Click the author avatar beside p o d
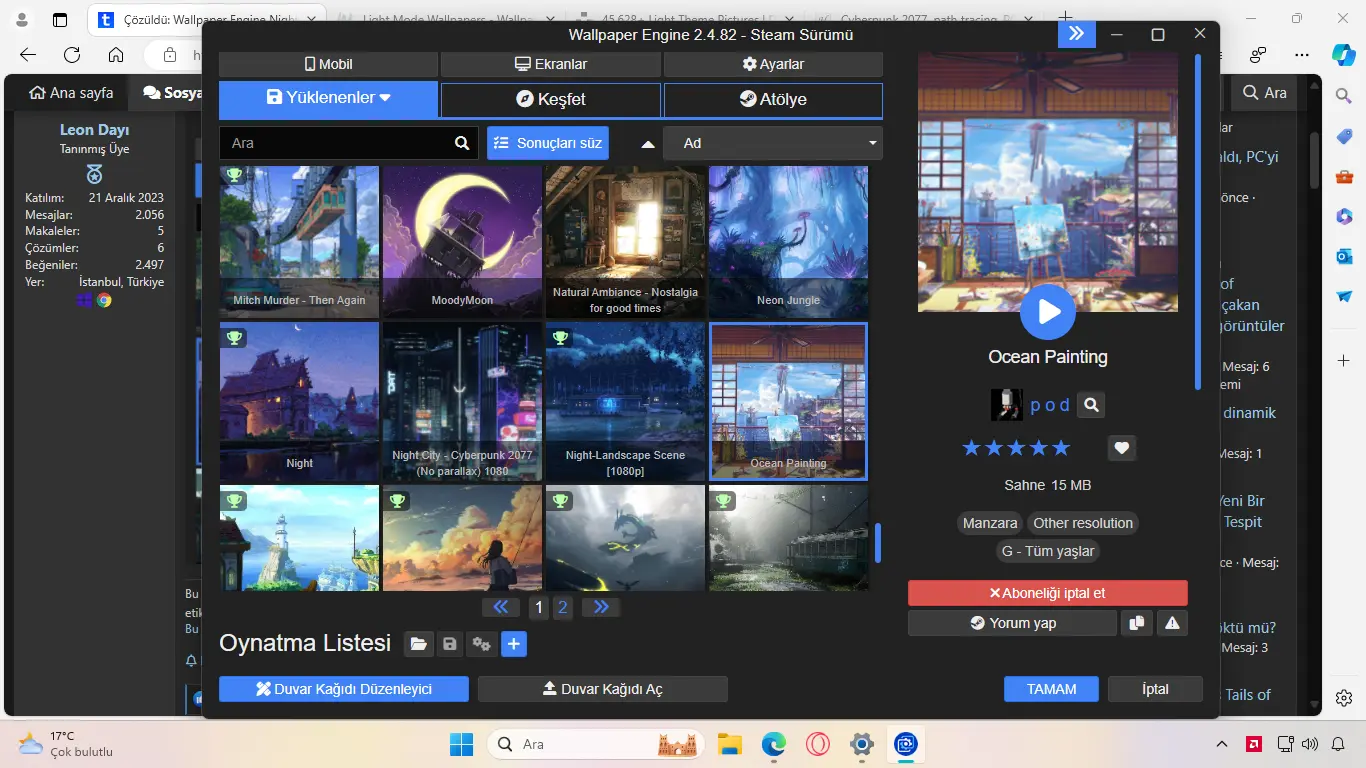The height and width of the screenshot is (768, 1366). coord(1007,404)
